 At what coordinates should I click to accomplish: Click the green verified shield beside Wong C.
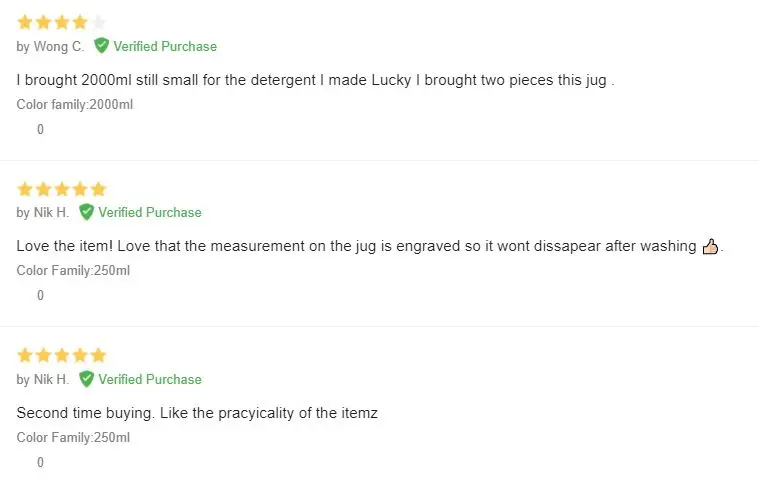pos(101,46)
